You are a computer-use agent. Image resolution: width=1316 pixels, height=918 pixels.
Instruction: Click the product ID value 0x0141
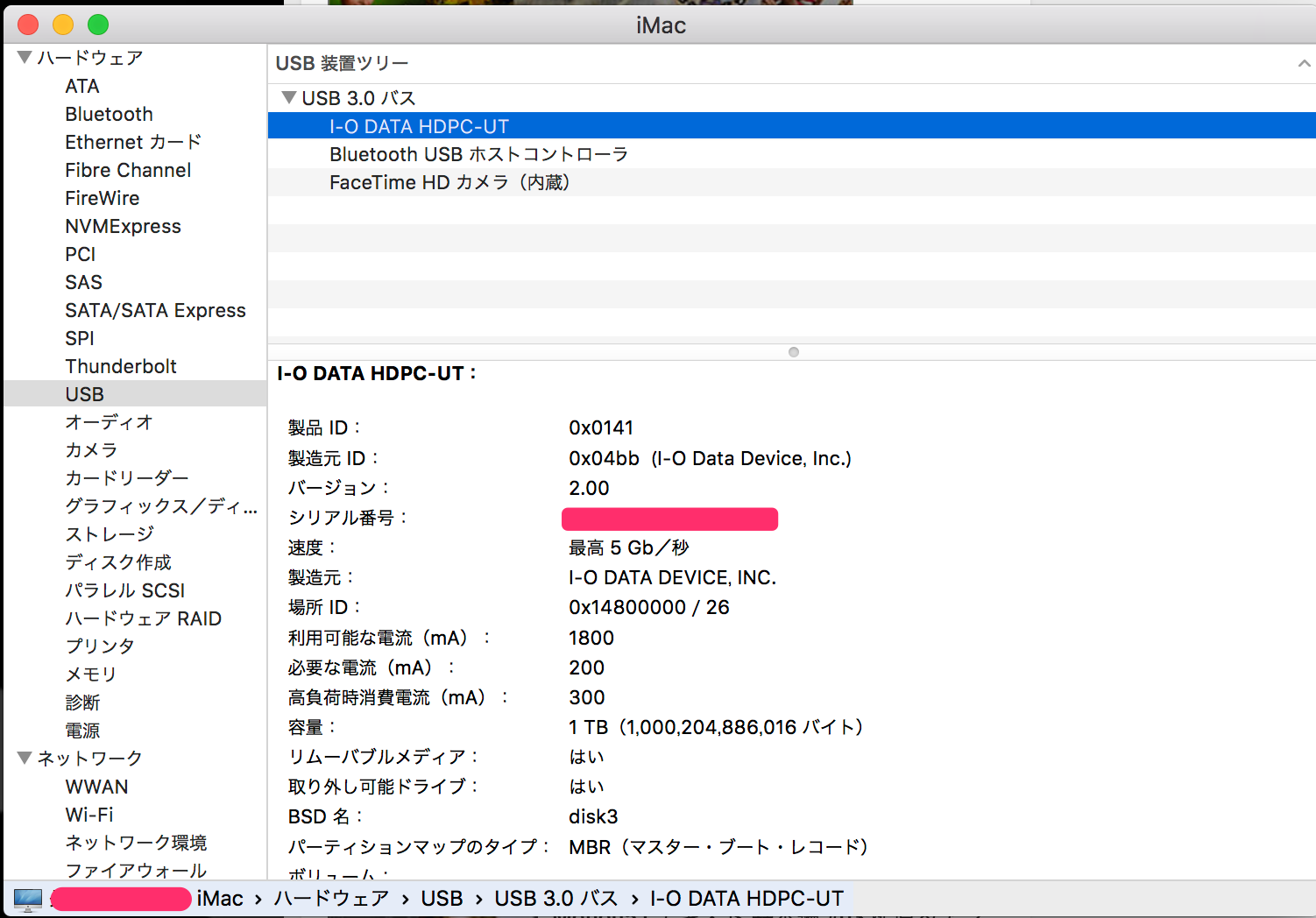[x=601, y=427]
